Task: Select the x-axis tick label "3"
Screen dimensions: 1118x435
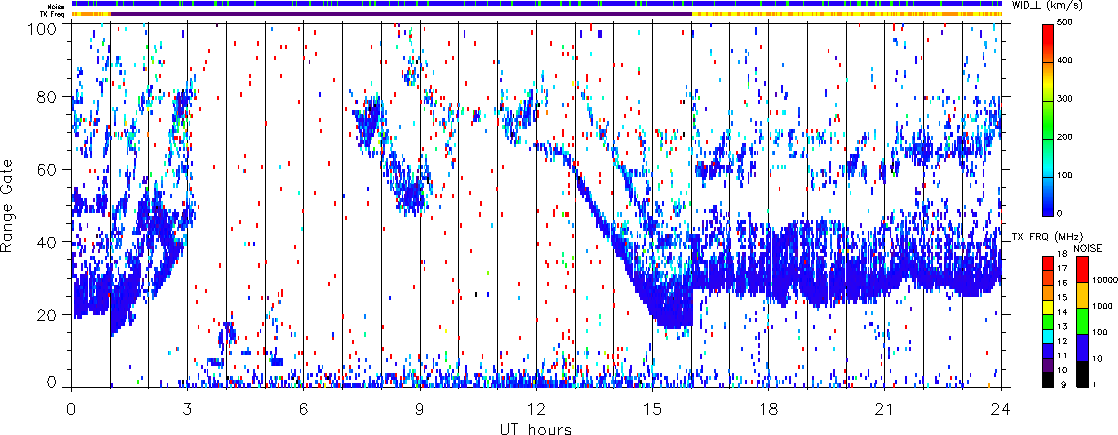Action: click(188, 409)
